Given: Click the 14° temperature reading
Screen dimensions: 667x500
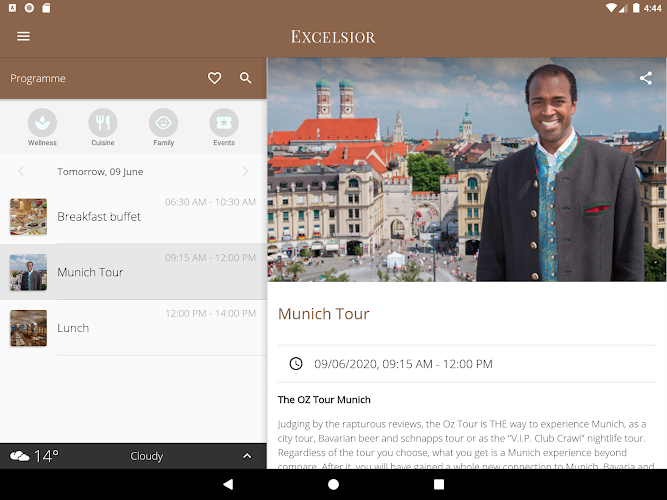Looking at the screenshot, I should pyautogui.click(x=46, y=456).
